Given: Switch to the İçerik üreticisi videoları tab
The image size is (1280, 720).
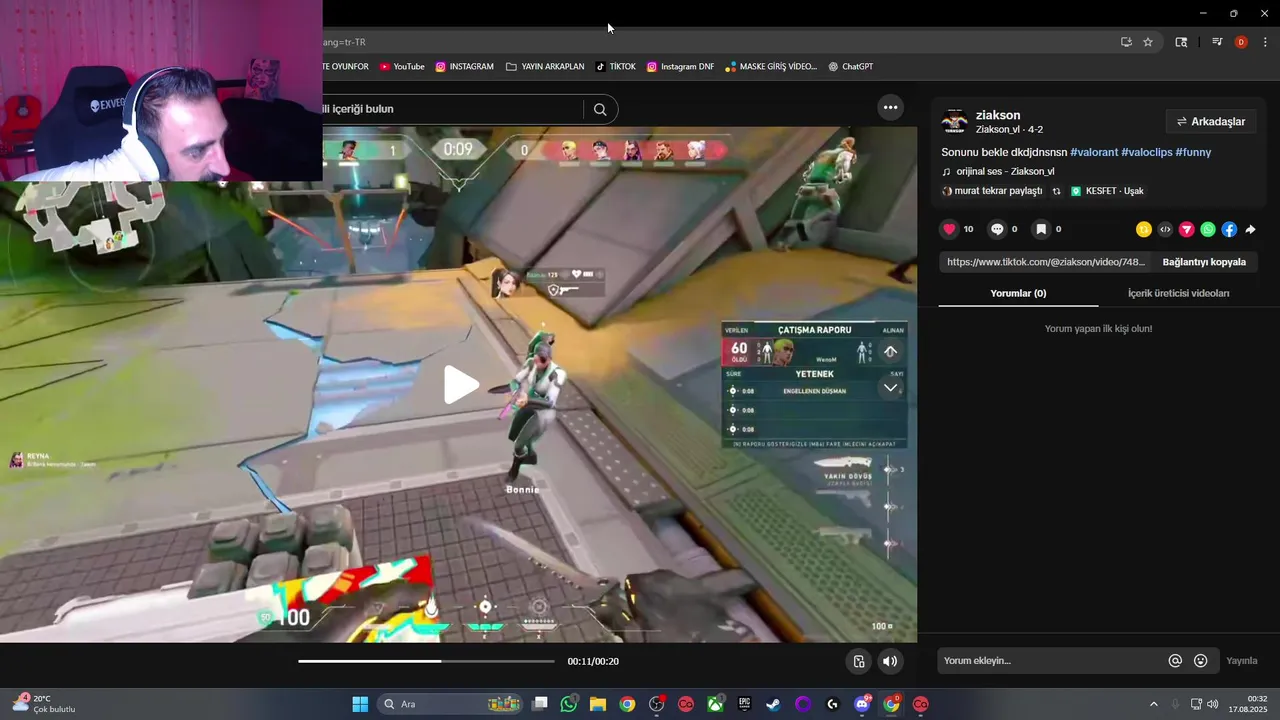Looking at the screenshot, I should point(1178,293).
